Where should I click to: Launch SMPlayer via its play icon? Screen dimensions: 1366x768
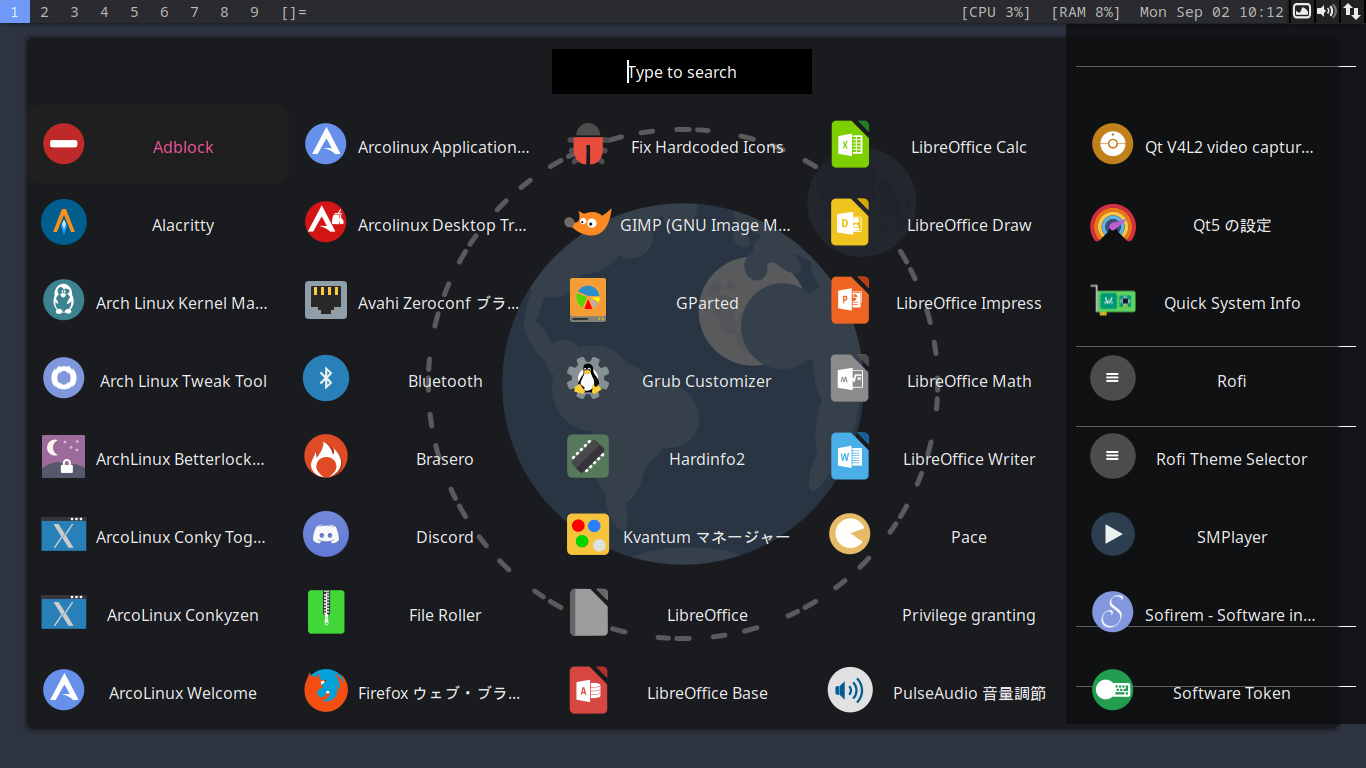[1112, 535]
